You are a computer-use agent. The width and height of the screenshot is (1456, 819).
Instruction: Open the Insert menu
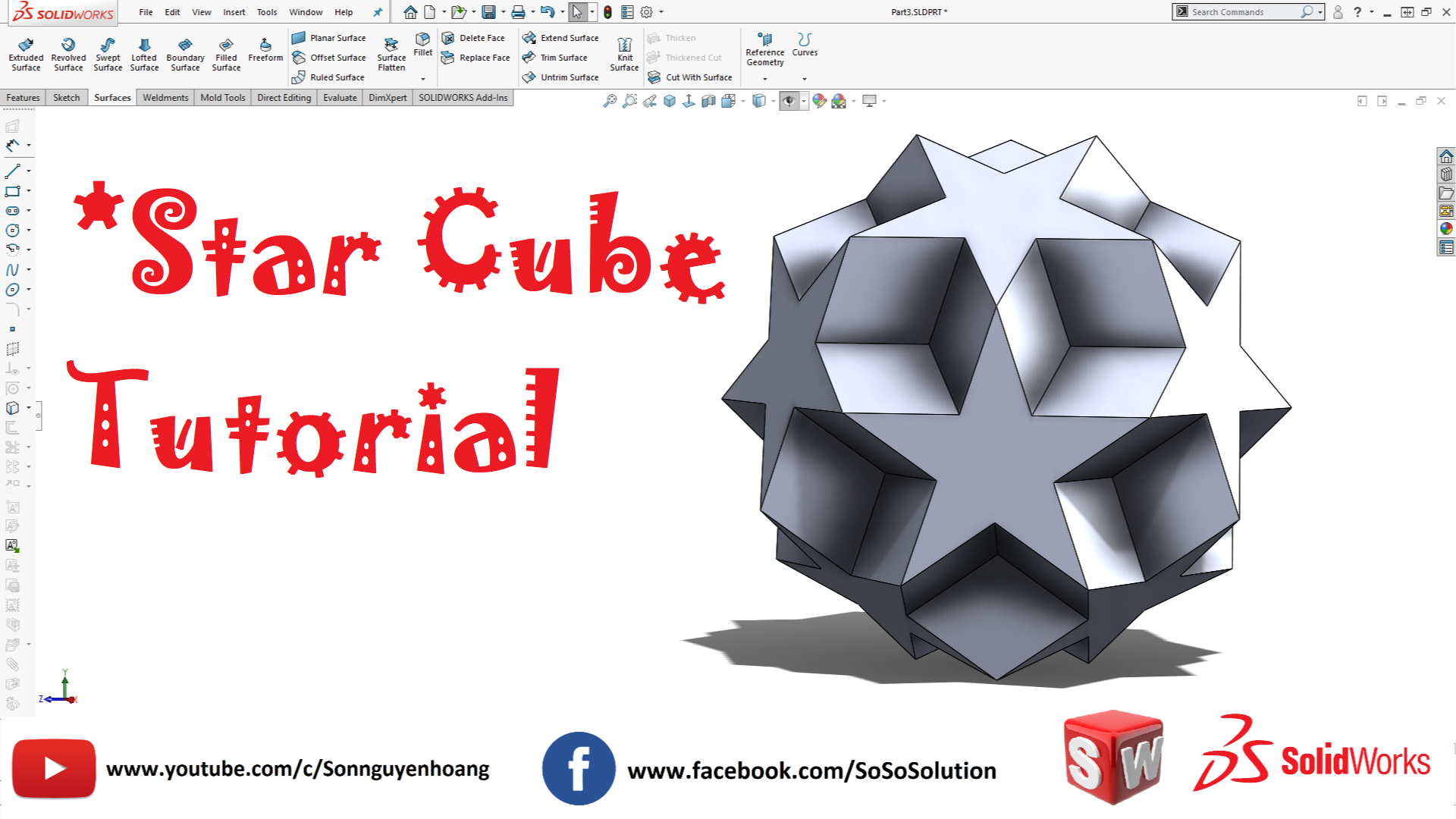[x=234, y=12]
